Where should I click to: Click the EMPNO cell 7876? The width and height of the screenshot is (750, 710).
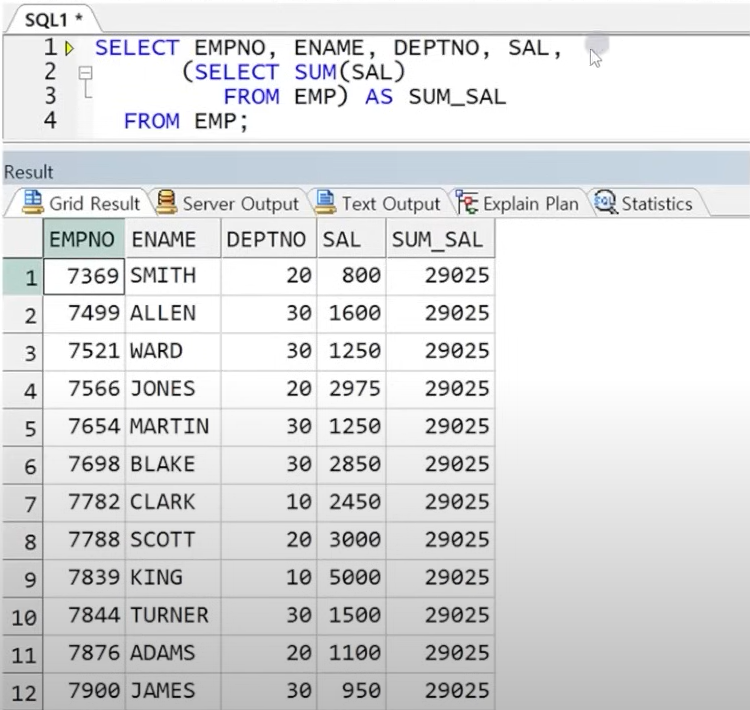(x=84, y=654)
